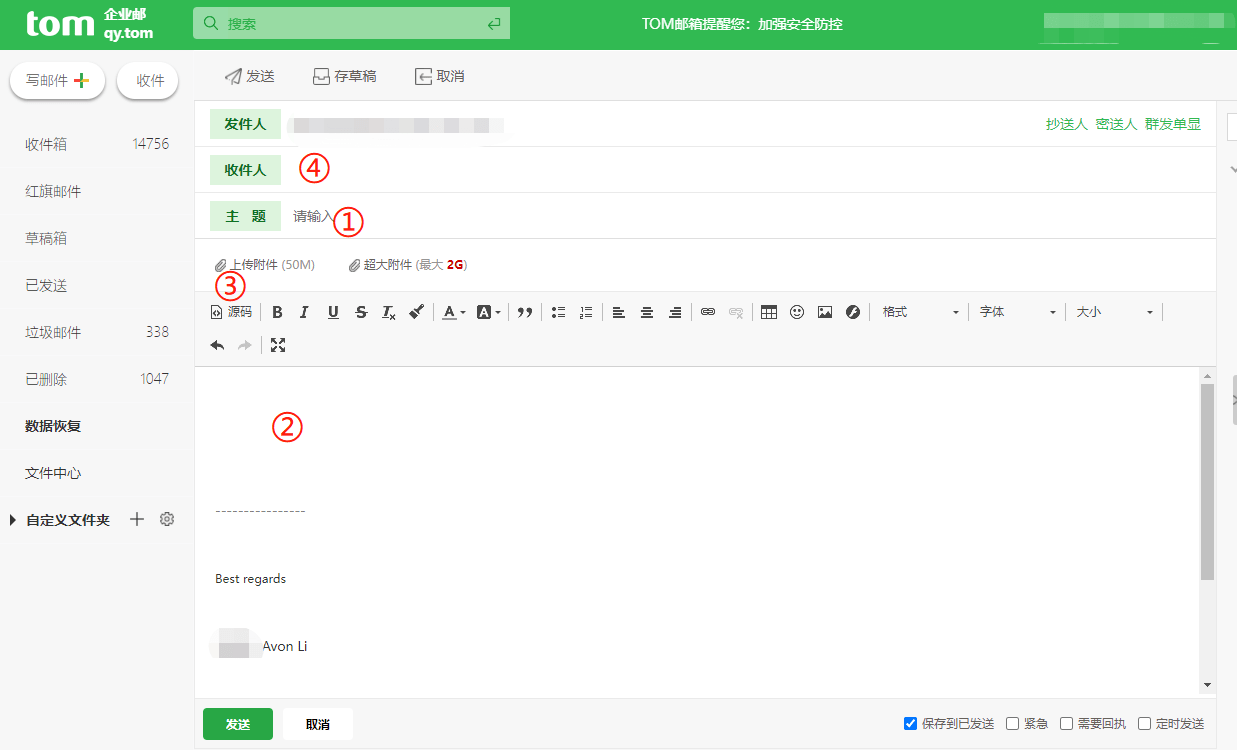Image resolution: width=1237 pixels, height=750 pixels.
Task: Click 取消 in the top toolbar
Action: coord(440,76)
